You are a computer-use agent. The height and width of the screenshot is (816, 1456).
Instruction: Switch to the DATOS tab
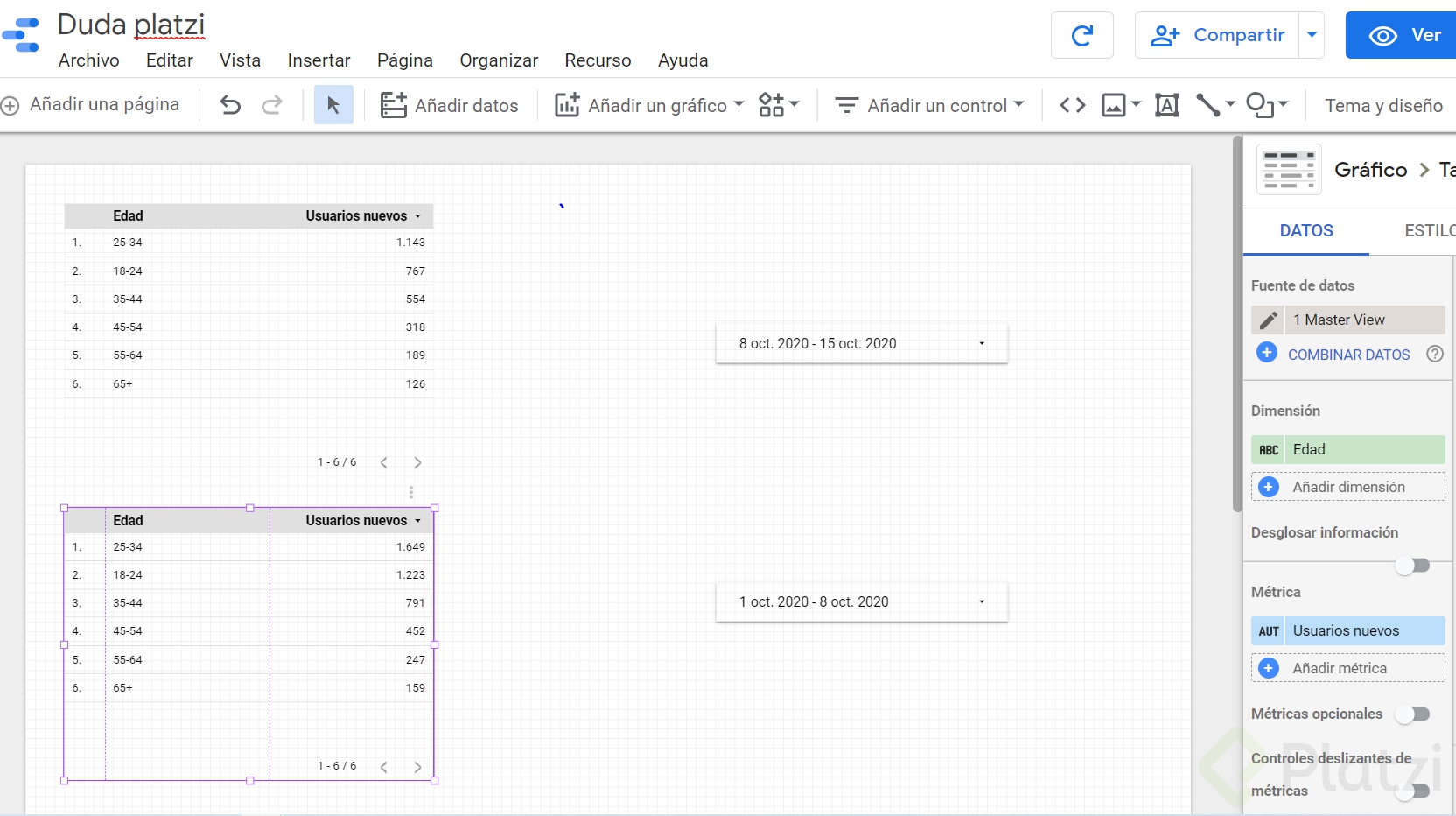click(1306, 231)
